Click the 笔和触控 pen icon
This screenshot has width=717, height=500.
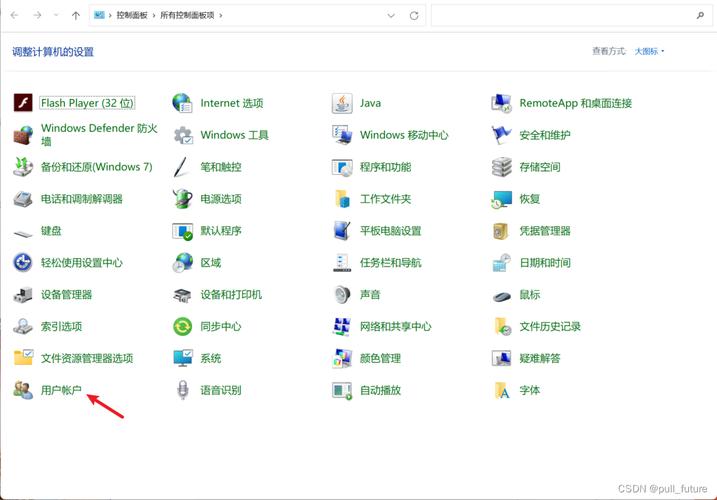[182, 167]
